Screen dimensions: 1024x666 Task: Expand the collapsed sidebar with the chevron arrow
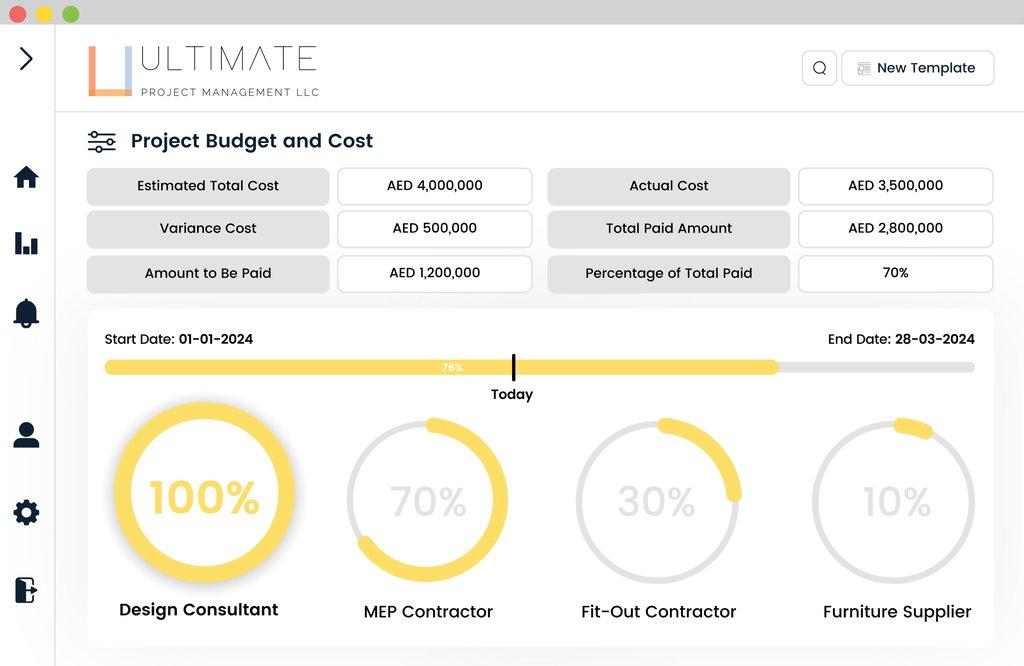[24, 58]
